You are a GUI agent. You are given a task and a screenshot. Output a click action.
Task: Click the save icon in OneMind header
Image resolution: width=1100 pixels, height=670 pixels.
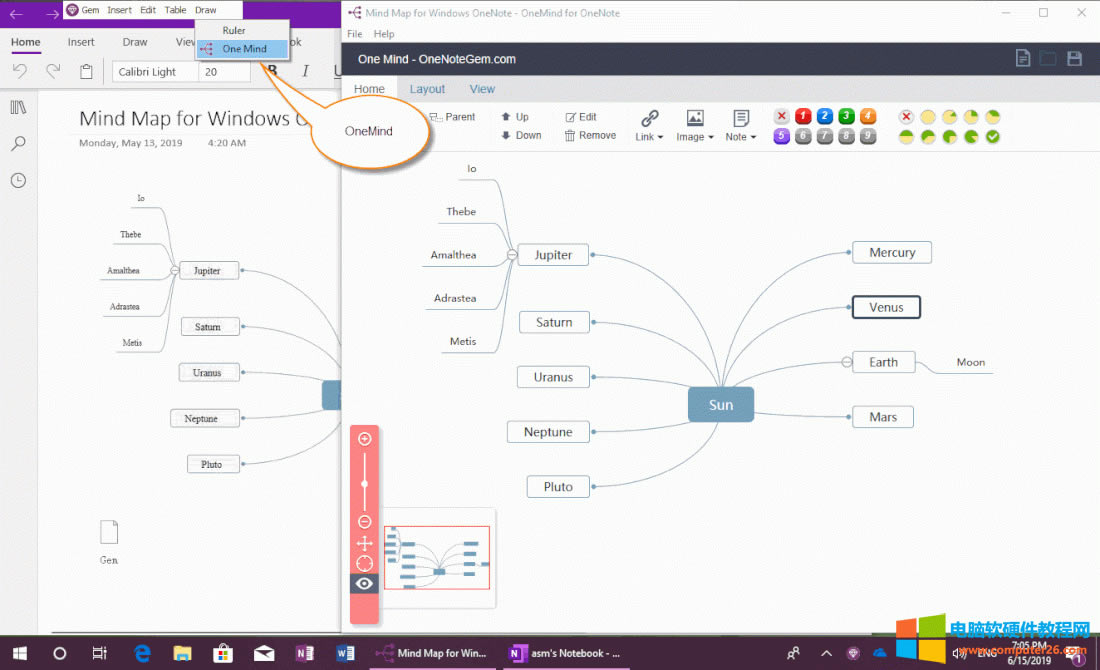(x=1075, y=59)
